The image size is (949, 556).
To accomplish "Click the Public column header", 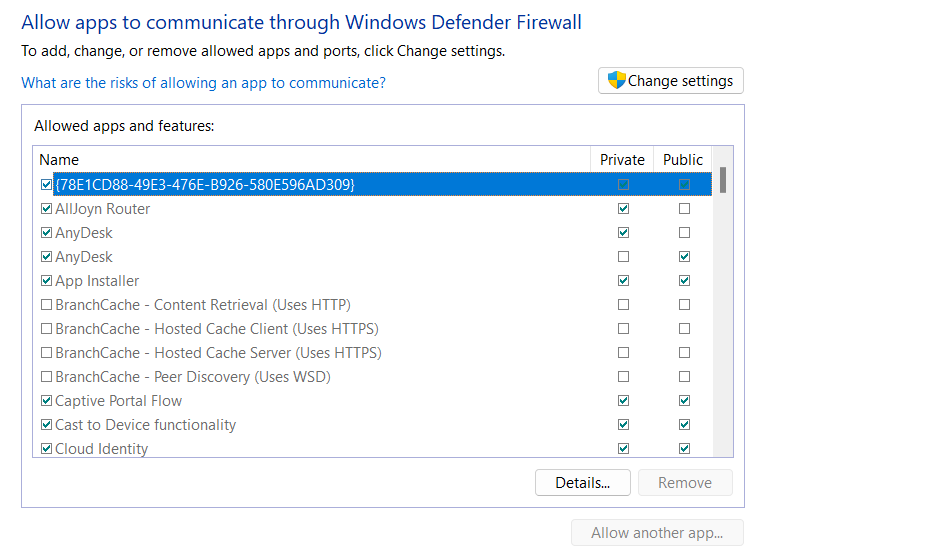I will [x=683, y=160].
